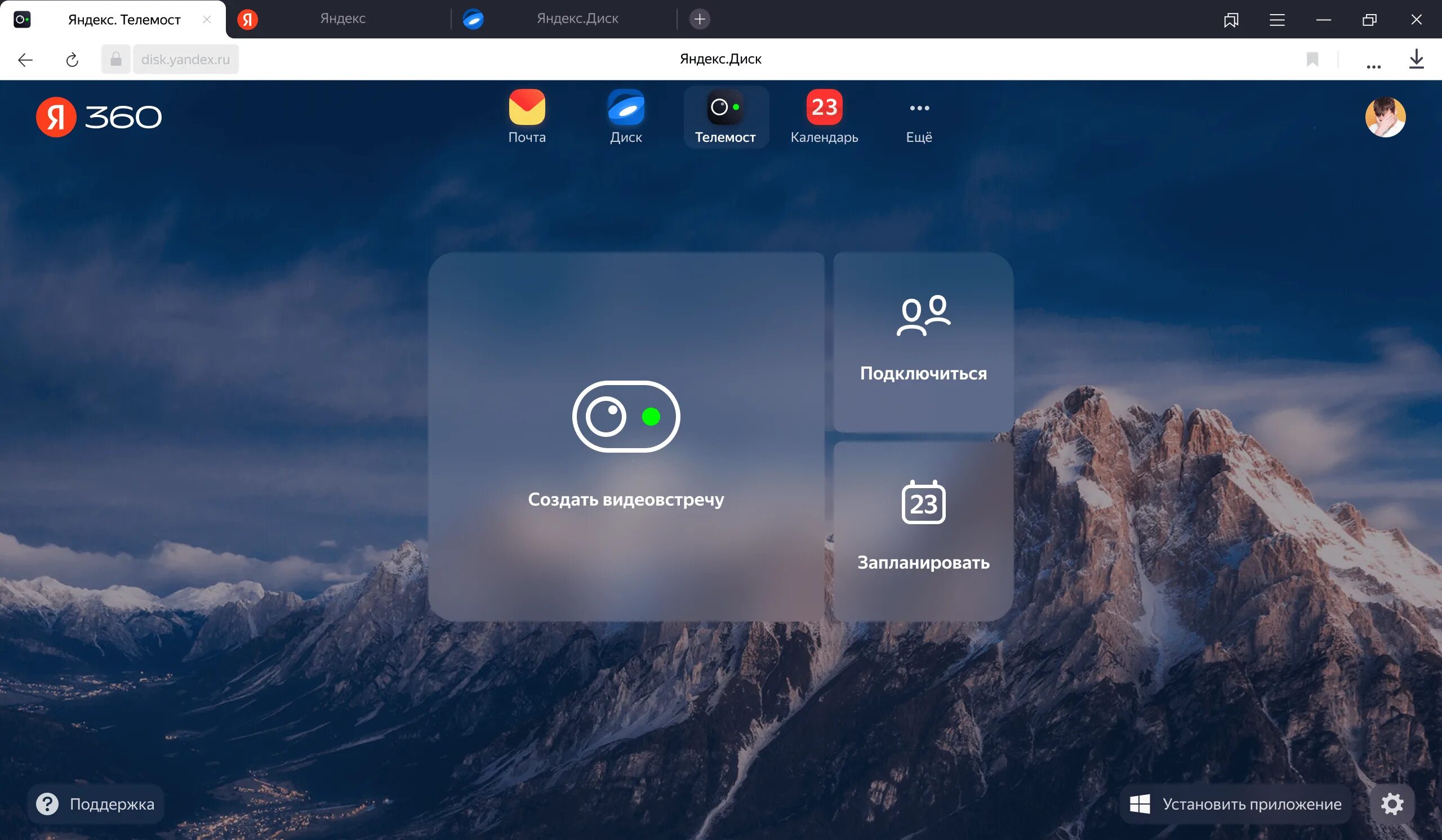
Task: Open Поддержка support link
Action: point(96,803)
